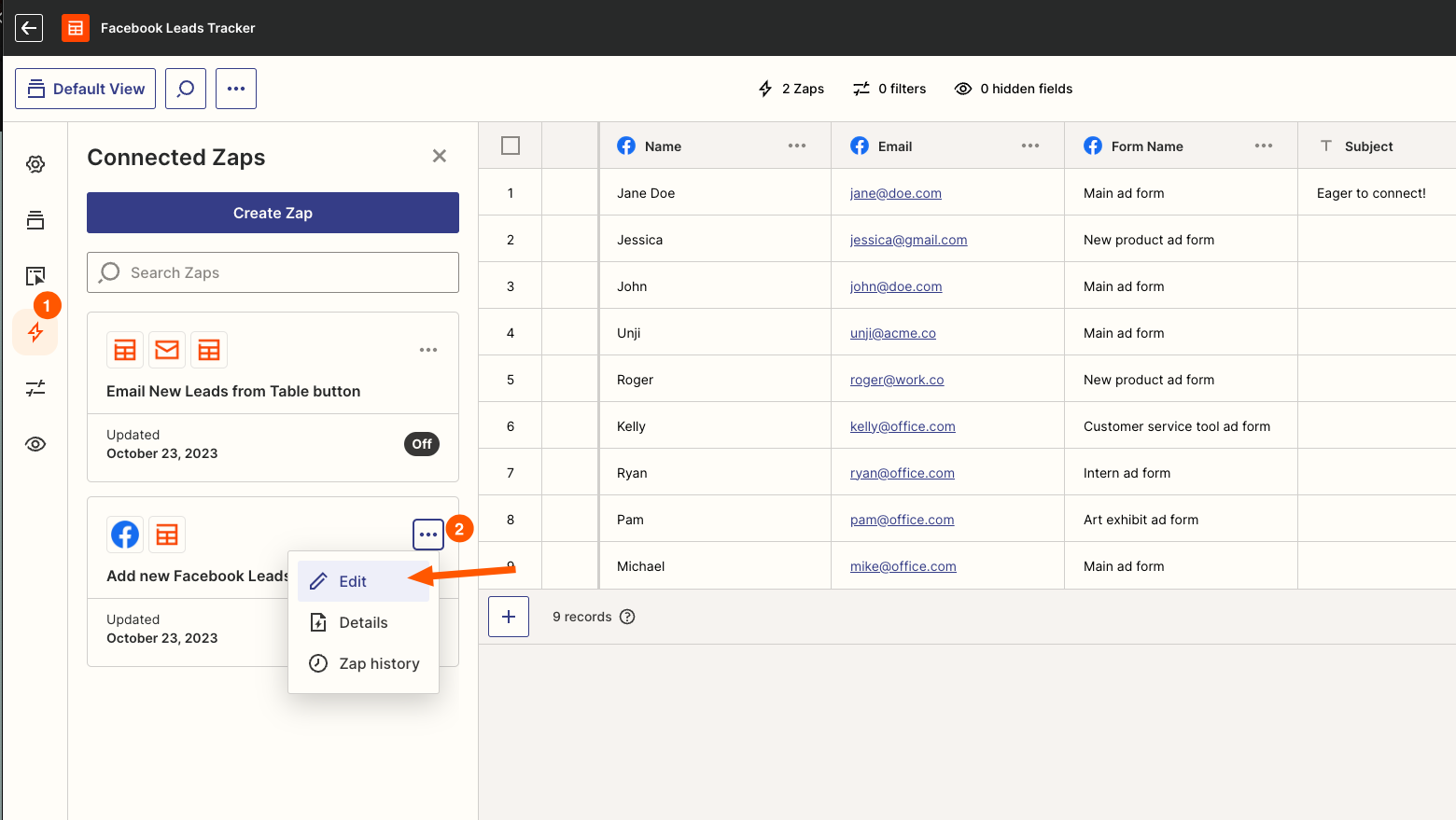Viewport: 1456px width, 820px height.
Task: Open the unji@acme.co email link
Action: [893, 333]
